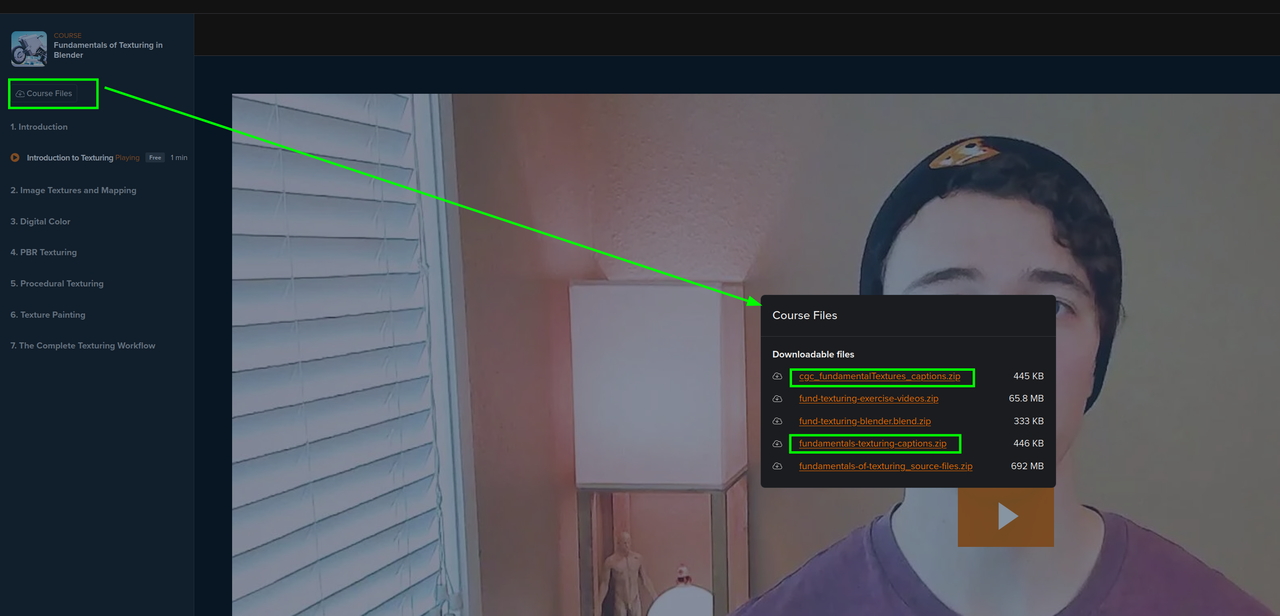Screen dimensions: 1280x616
Task: Expand the 1. Introduction chapter
Action: tap(39, 127)
